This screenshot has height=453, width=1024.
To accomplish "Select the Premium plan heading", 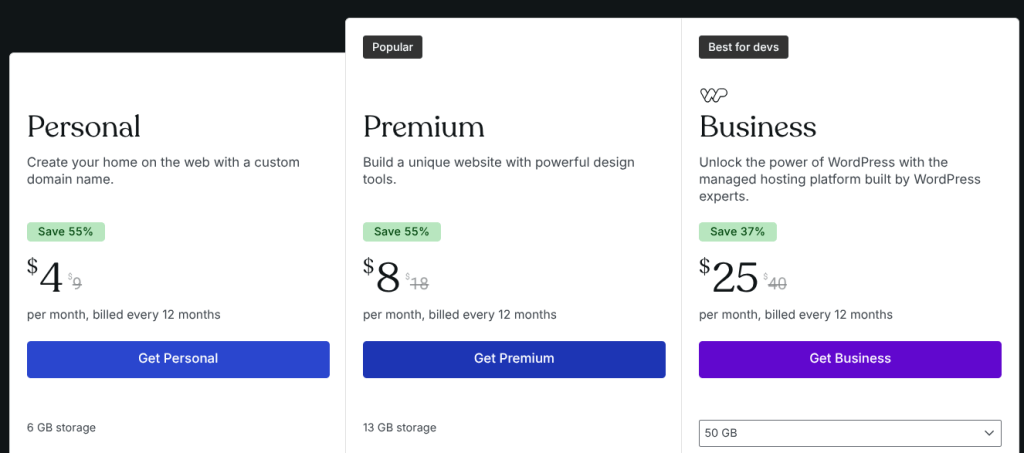I will pos(424,127).
